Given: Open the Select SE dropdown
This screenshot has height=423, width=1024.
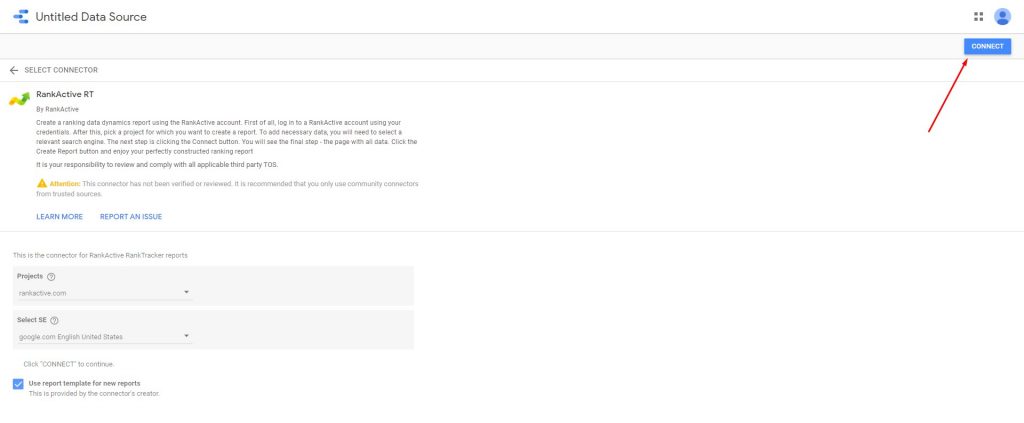Looking at the screenshot, I should coord(104,337).
